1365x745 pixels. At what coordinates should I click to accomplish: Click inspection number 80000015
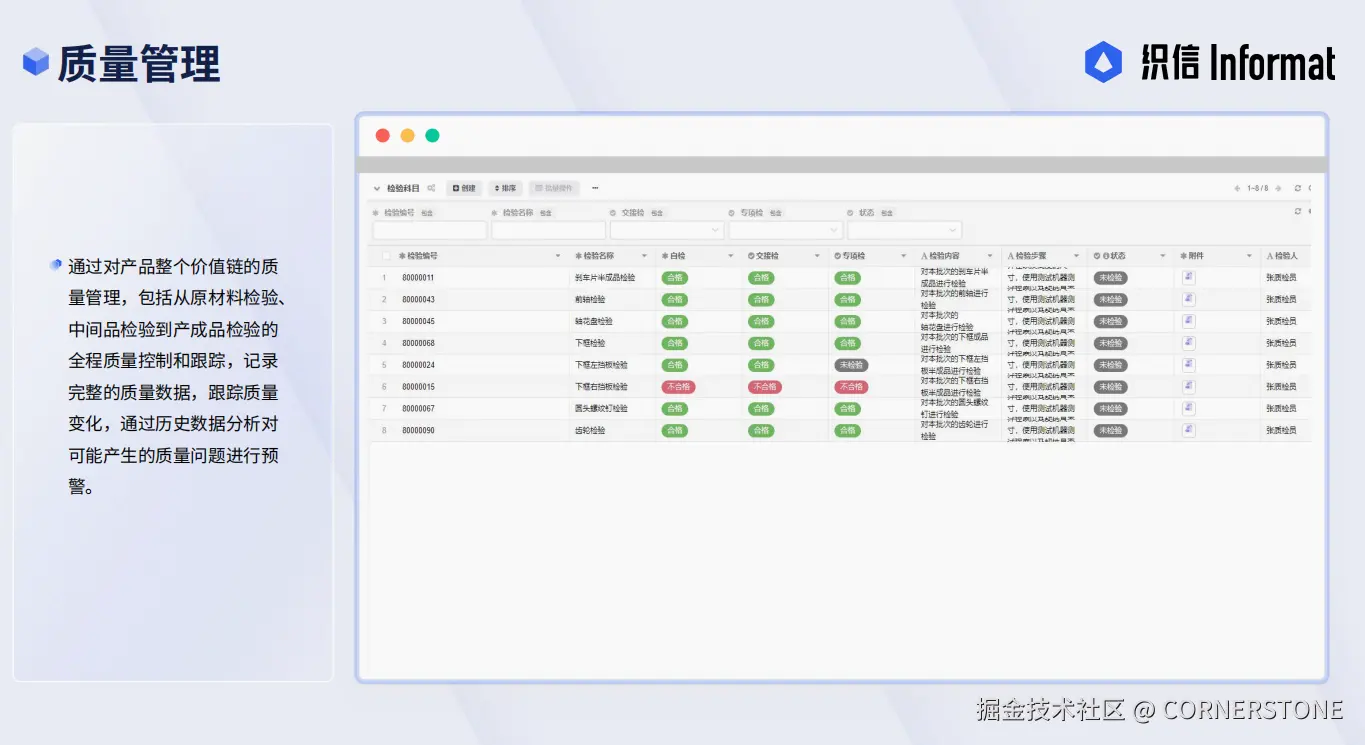coord(418,387)
